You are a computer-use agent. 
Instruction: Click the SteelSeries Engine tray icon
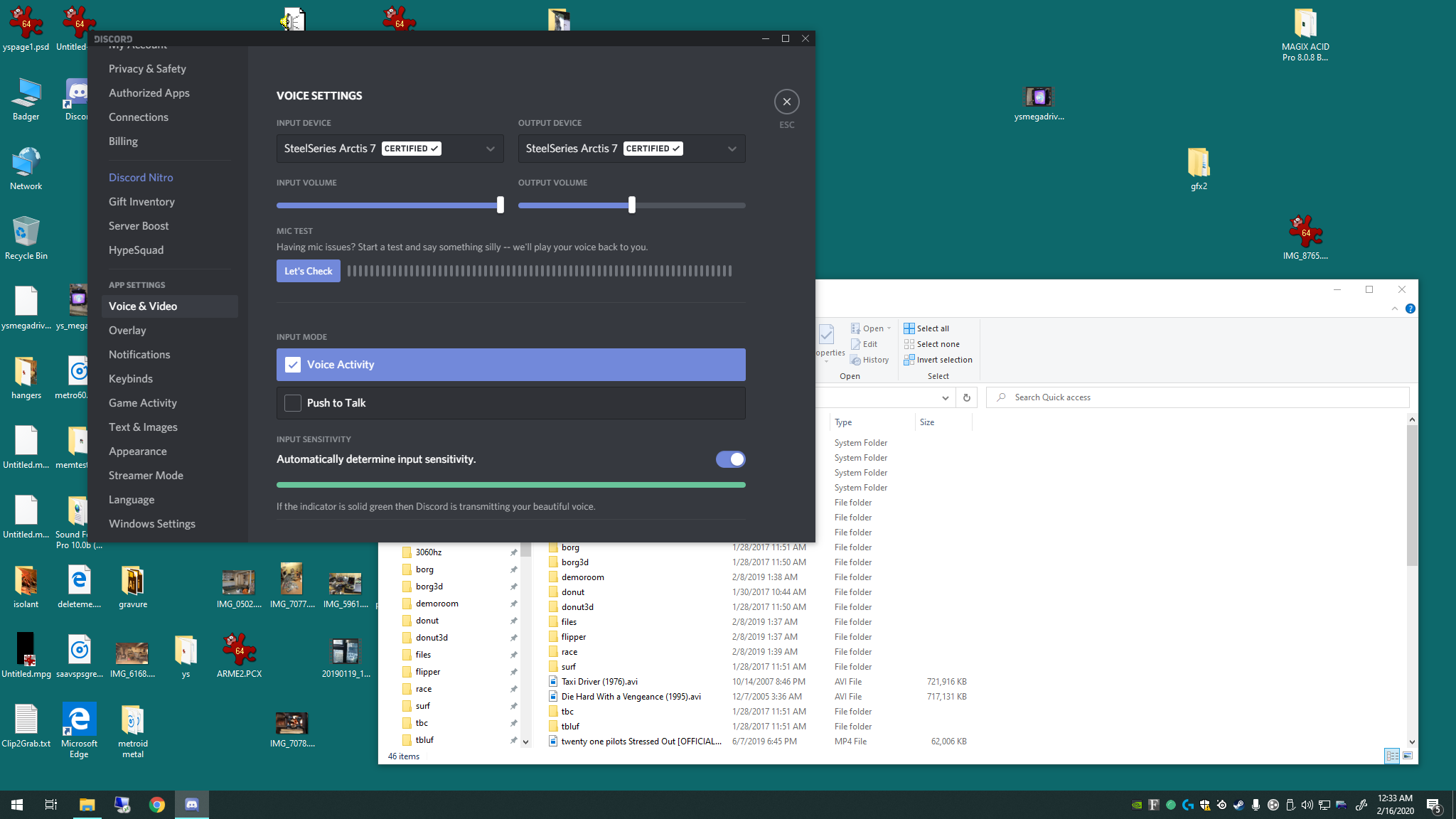coord(1221,805)
